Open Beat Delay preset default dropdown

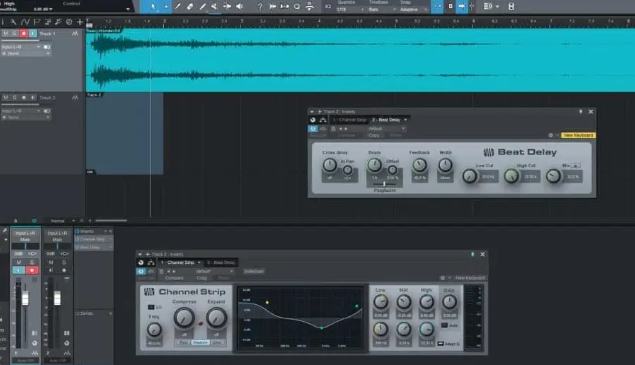[x=386, y=129]
